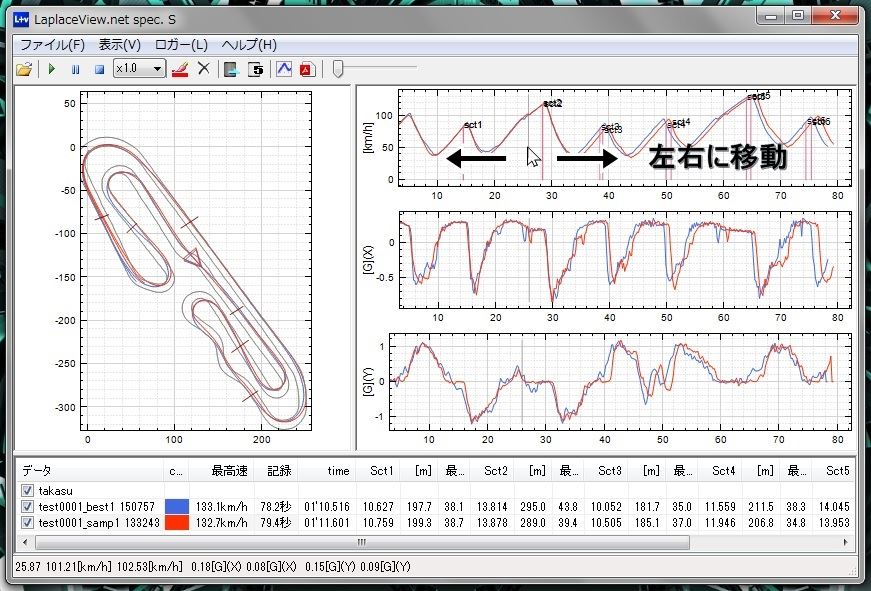Click the sct2 marker label on speed graph
The image size is (871, 591).
point(553,103)
